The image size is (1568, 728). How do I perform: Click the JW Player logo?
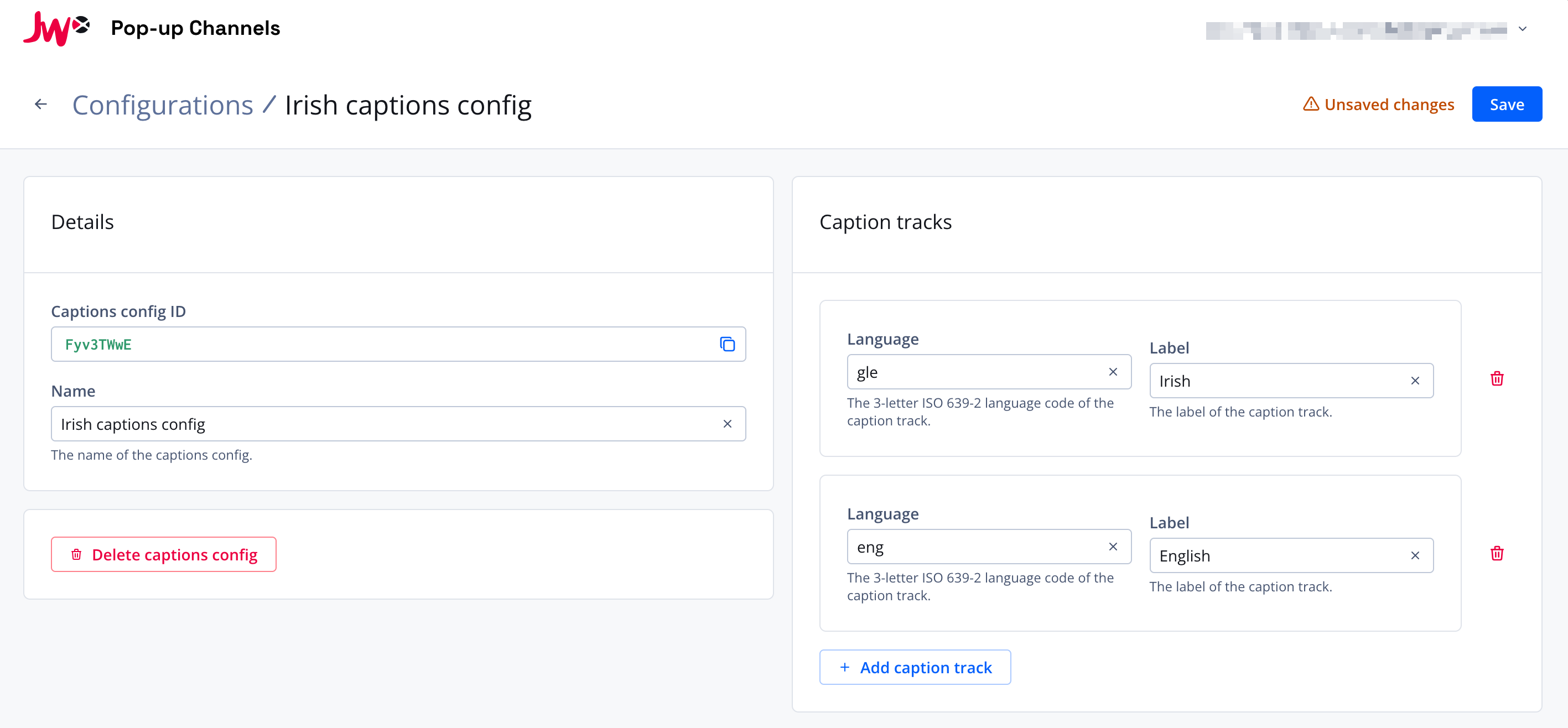coord(56,28)
